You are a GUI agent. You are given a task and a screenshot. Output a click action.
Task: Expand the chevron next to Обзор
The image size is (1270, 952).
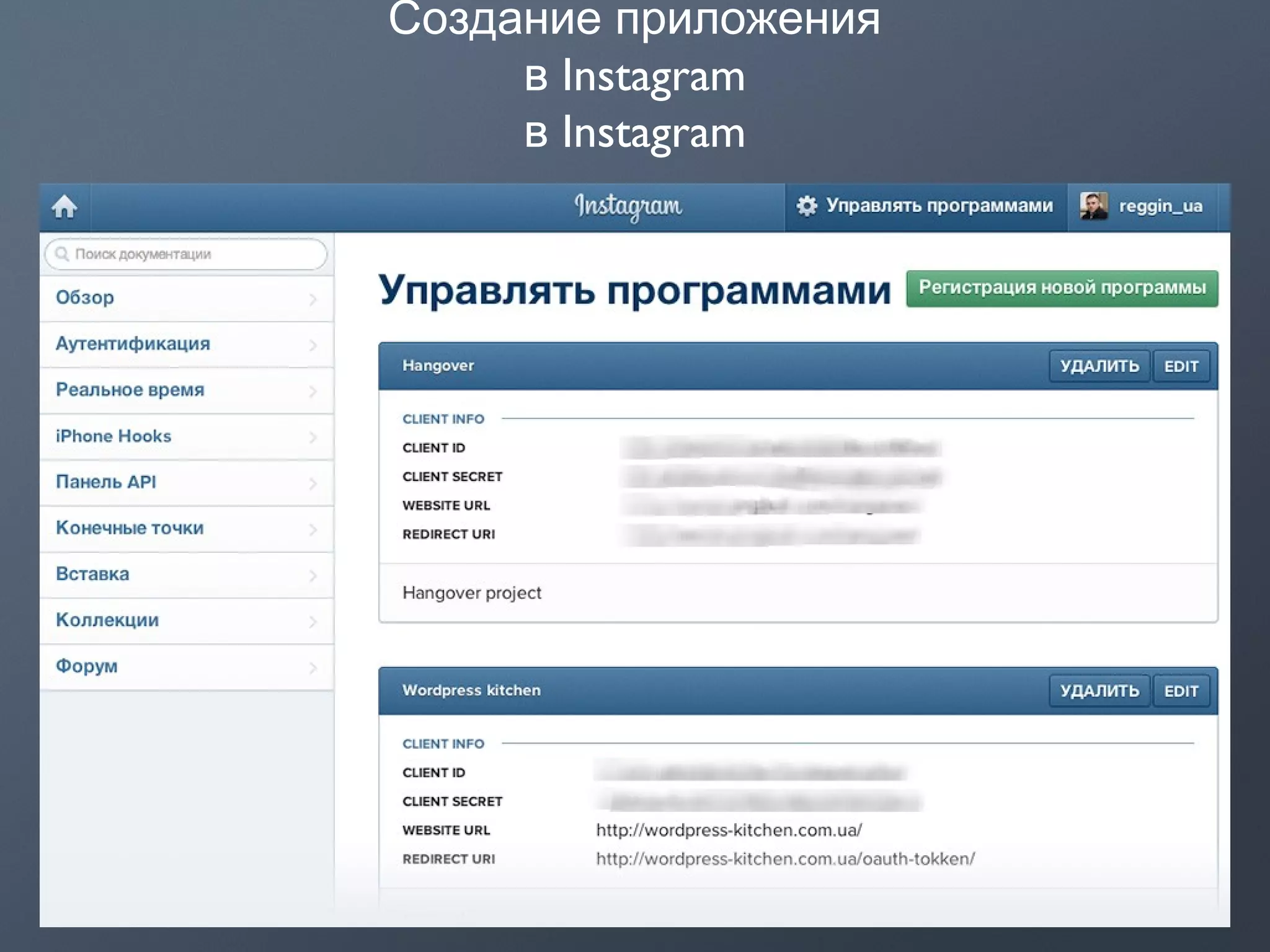click(313, 299)
